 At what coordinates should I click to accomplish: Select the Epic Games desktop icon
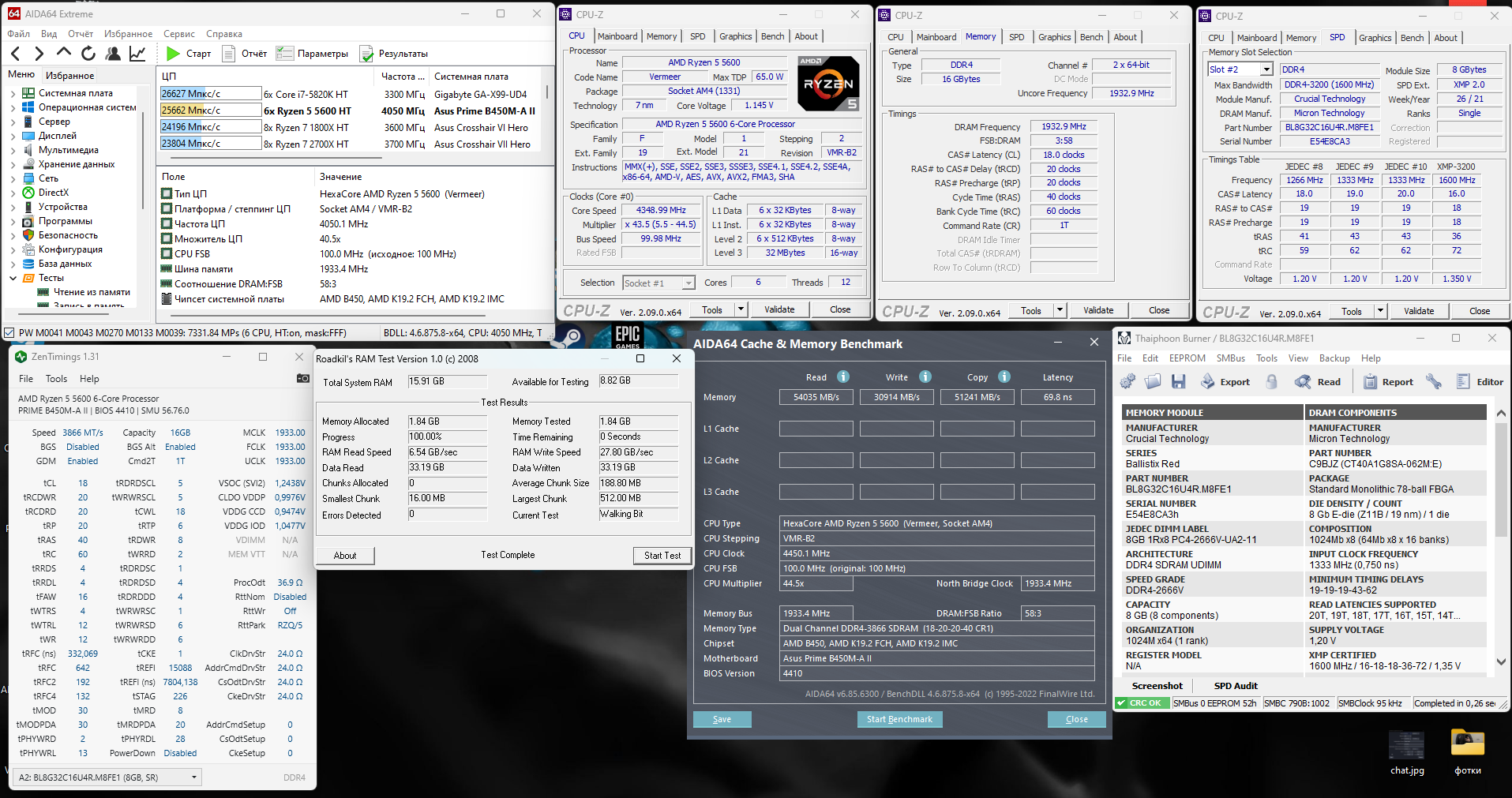point(628,336)
